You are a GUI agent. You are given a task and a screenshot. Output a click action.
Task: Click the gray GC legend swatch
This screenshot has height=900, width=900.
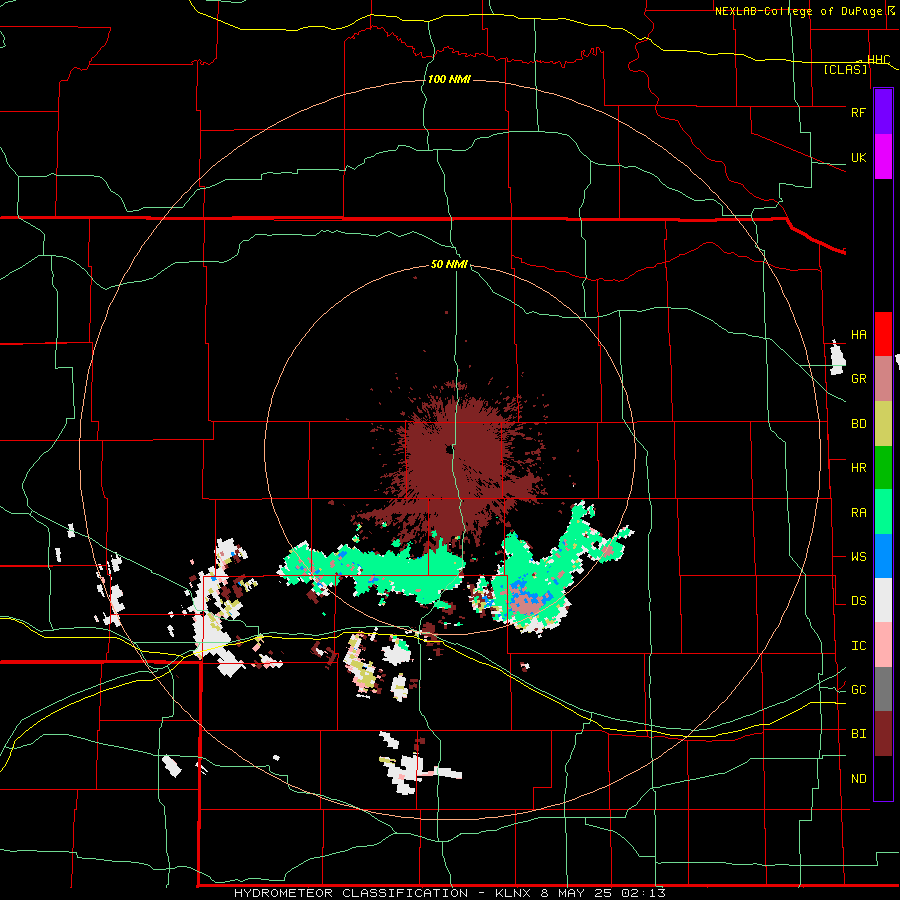click(883, 689)
